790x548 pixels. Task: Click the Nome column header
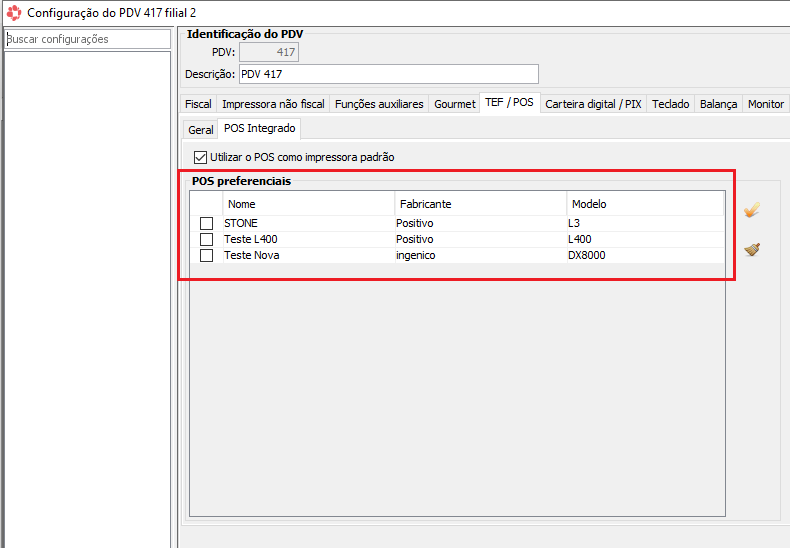(x=308, y=204)
